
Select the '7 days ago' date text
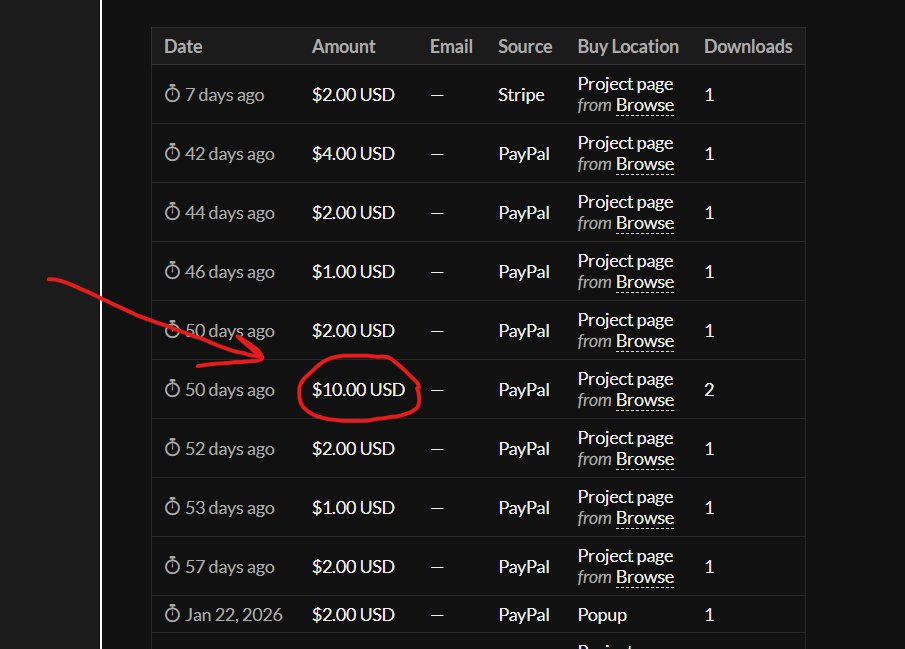tap(225, 95)
